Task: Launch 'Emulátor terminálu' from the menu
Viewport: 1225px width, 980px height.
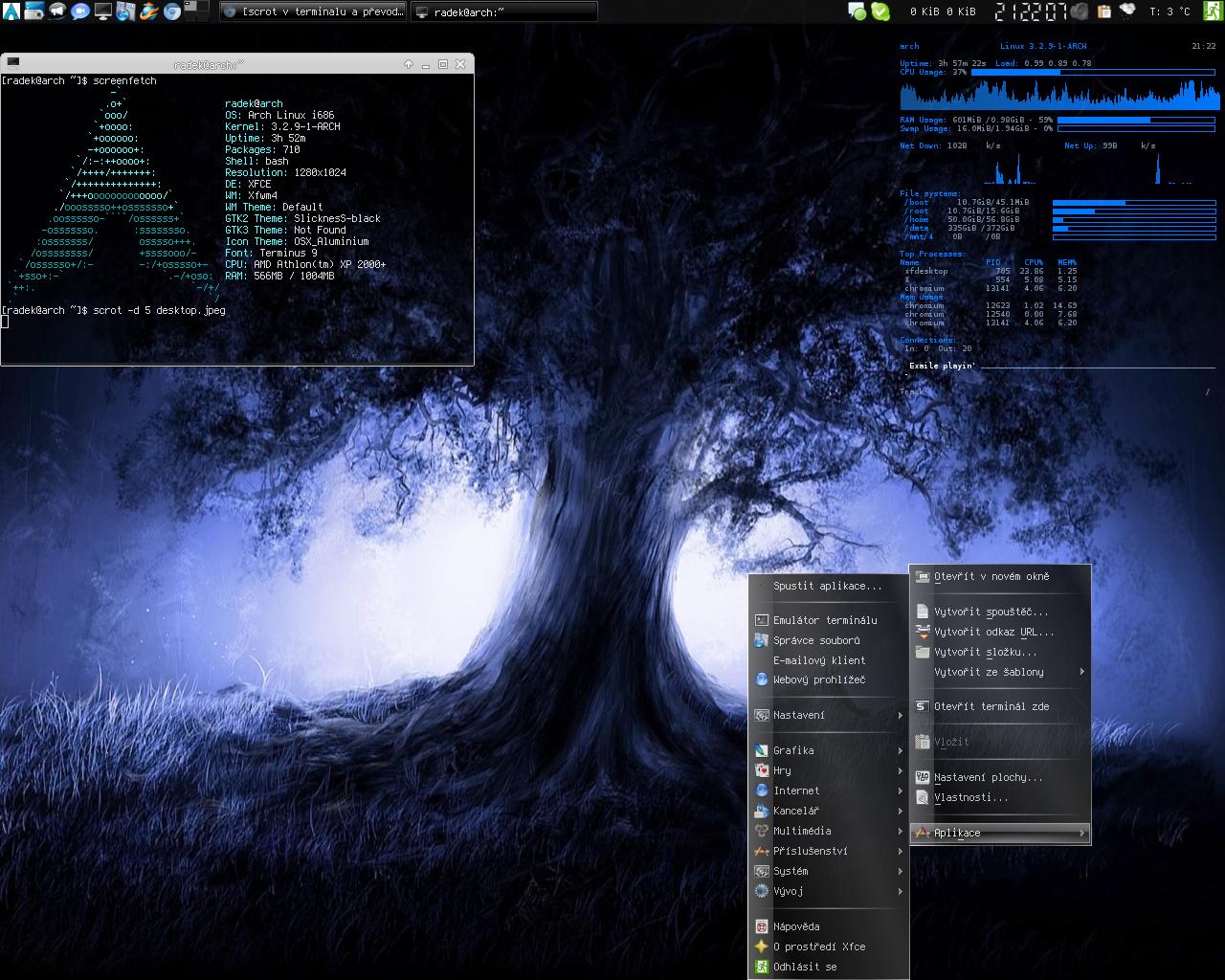Action: 827,620
